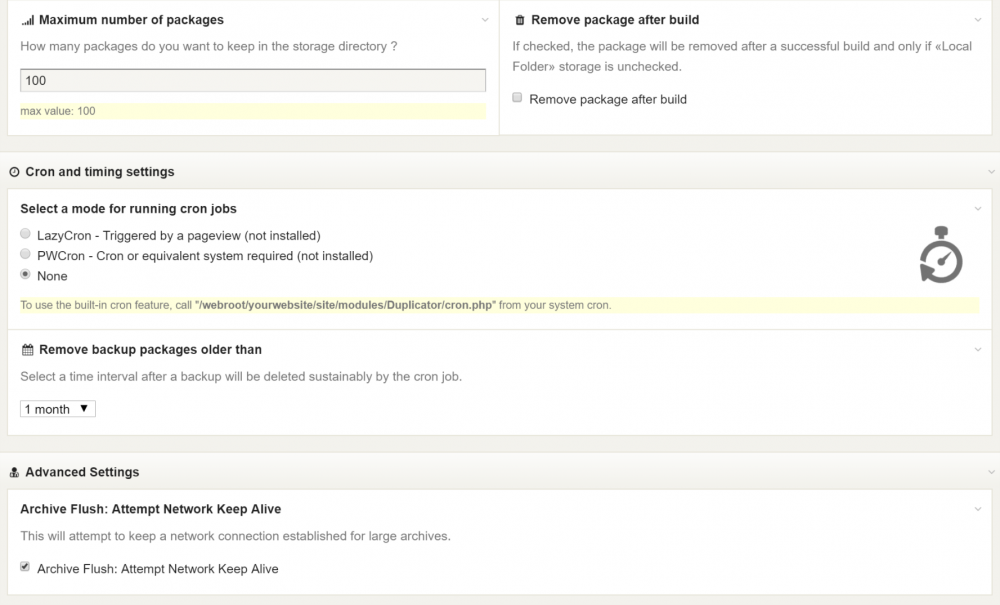1000x605 pixels.
Task: Focus the maximum packages field showing 100
Action: tap(253, 81)
